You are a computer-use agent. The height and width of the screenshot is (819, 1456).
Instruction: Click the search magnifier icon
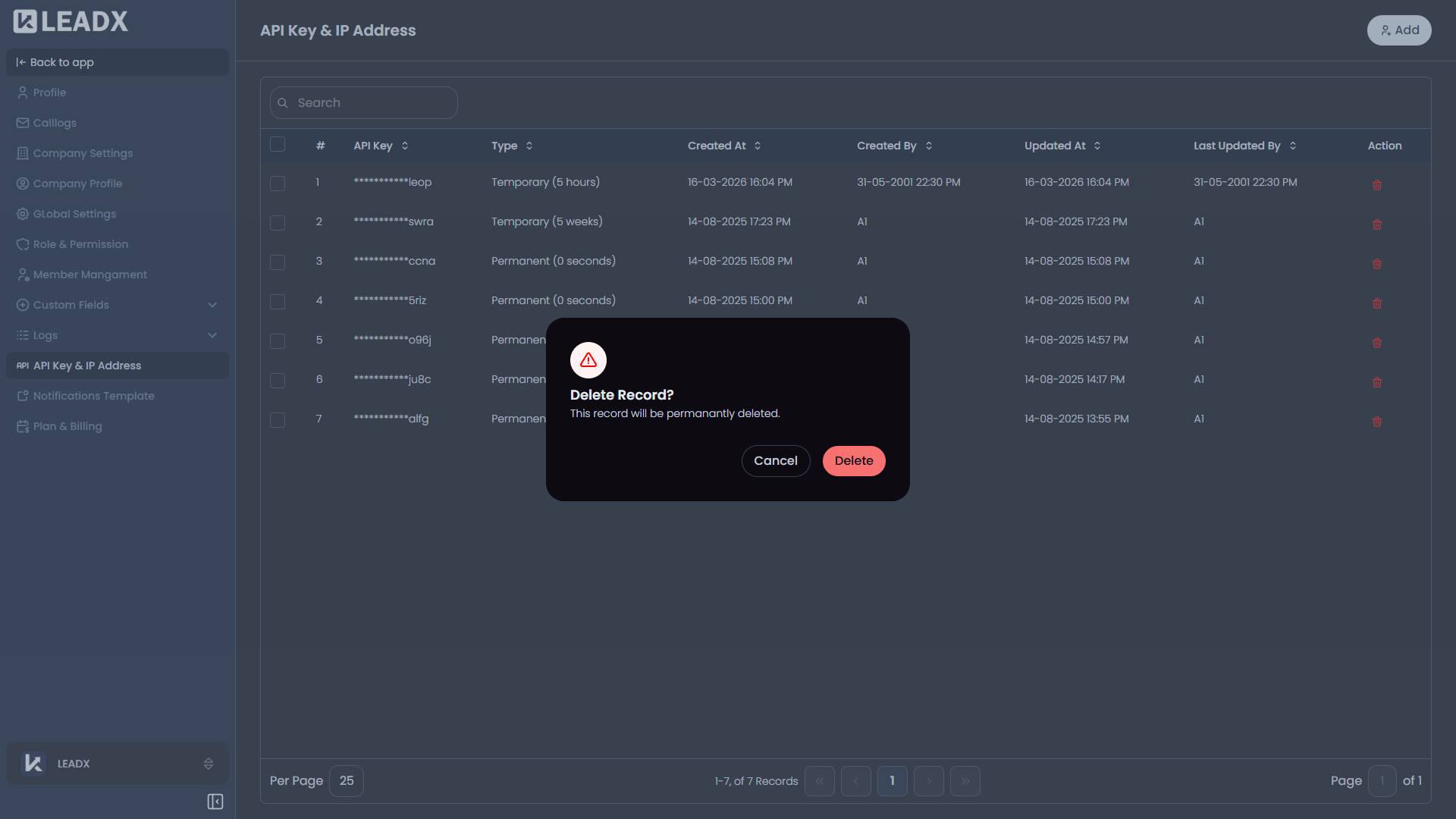pyautogui.click(x=284, y=102)
